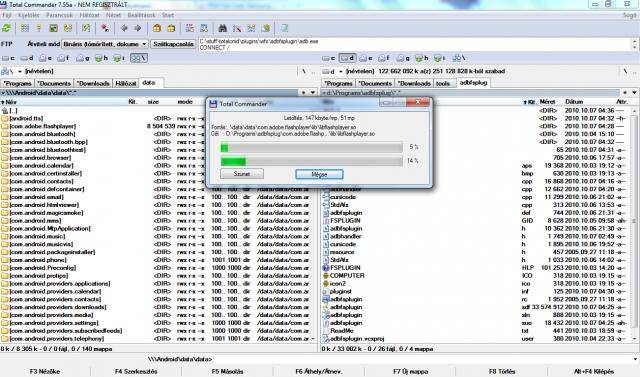This screenshot has height=377, width=640.
Task: Open the Beállítások menu
Action: [x=141, y=15]
